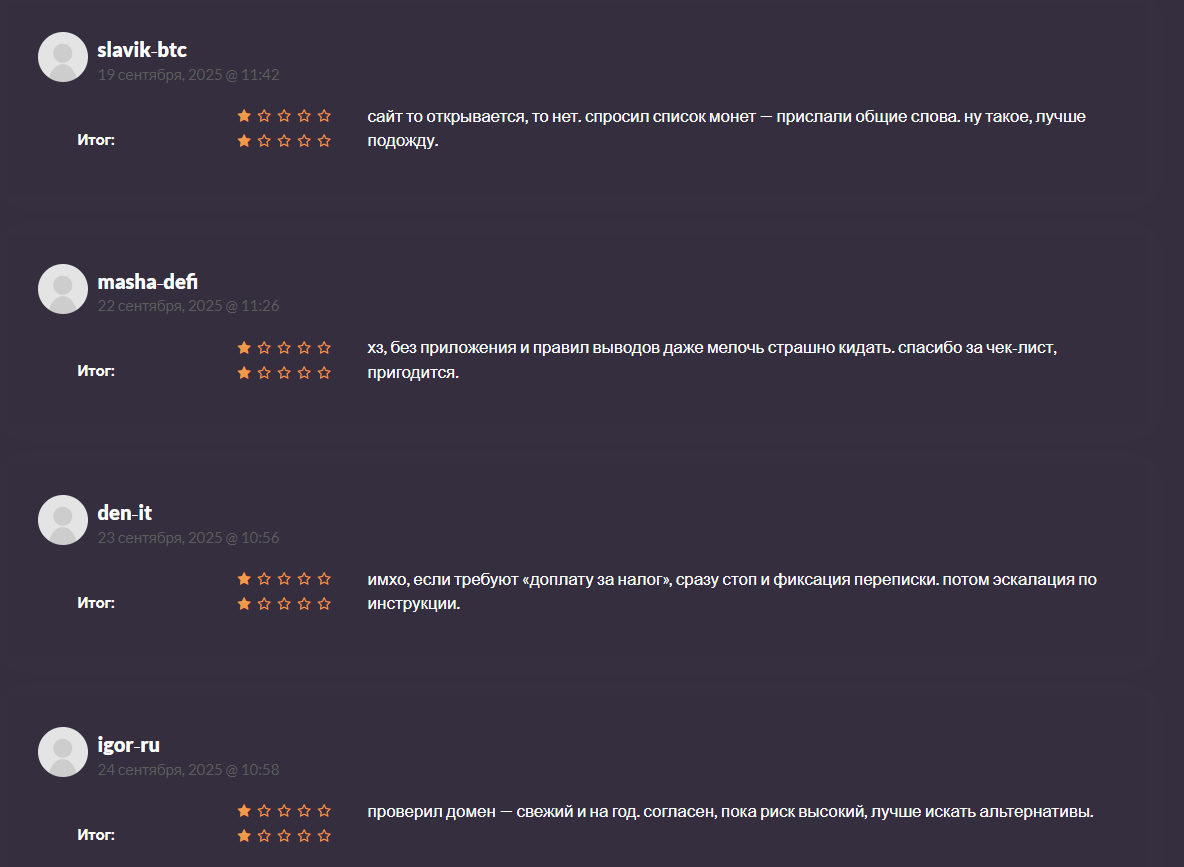Image resolution: width=1184 pixels, height=867 pixels.
Task: Click masha-defi's avatar icon
Action: click(63, 289)
